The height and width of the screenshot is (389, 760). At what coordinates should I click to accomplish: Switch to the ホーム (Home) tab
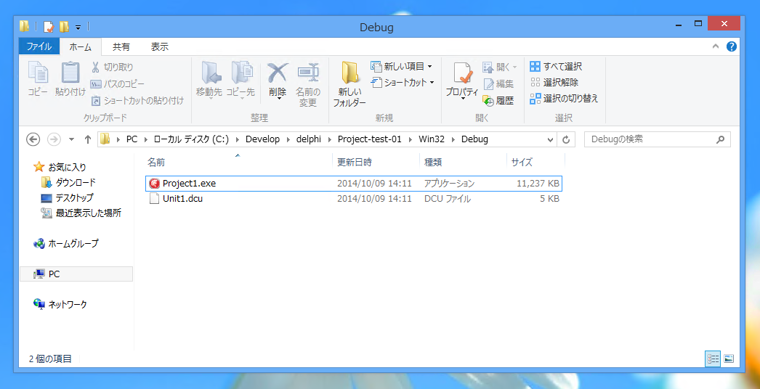point(80,47)
